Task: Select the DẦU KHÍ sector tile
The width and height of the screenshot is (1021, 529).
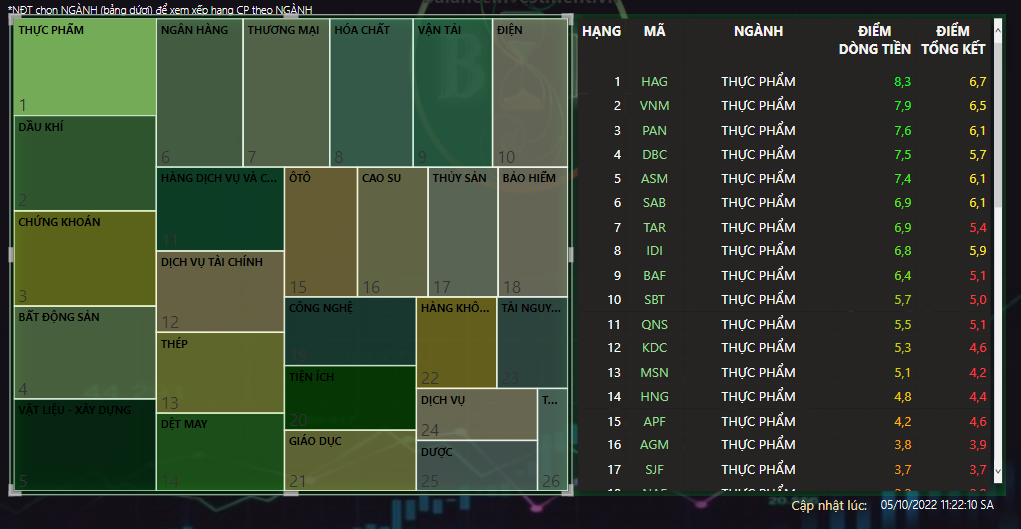Action: (x=85, y=163)
